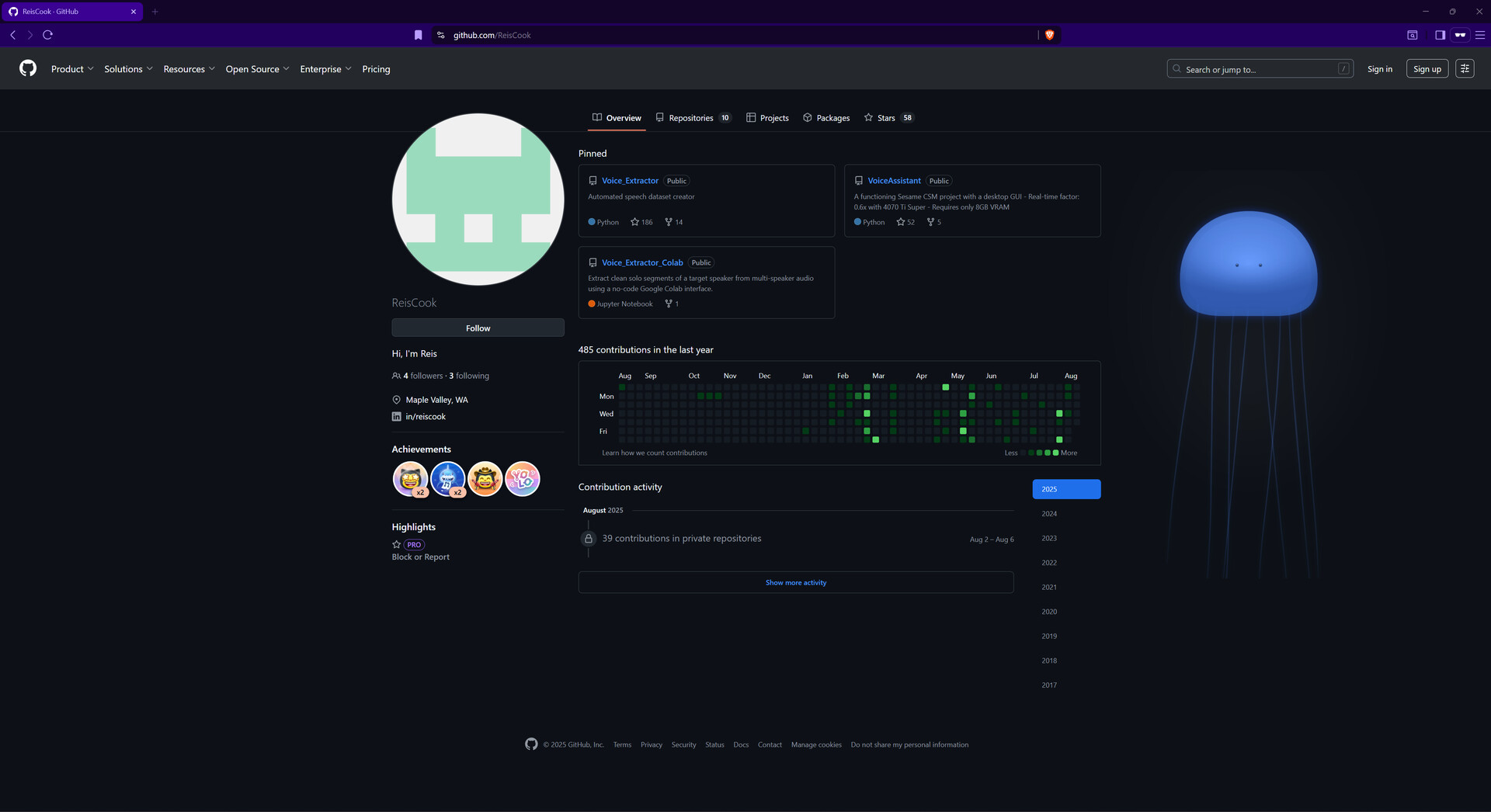Click the repository book icon next to VoiceAssistant
This screenshot has height=812, width=1491.
click(x=859, y=180)
